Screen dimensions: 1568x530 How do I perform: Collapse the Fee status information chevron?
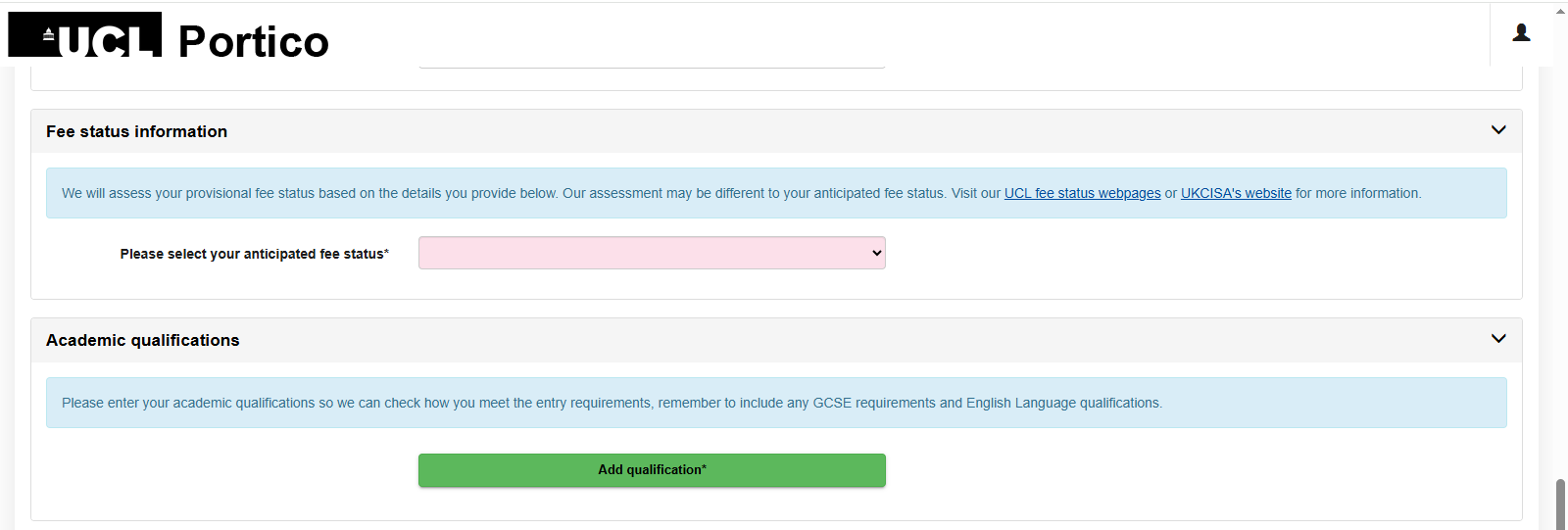point(1498,130)
